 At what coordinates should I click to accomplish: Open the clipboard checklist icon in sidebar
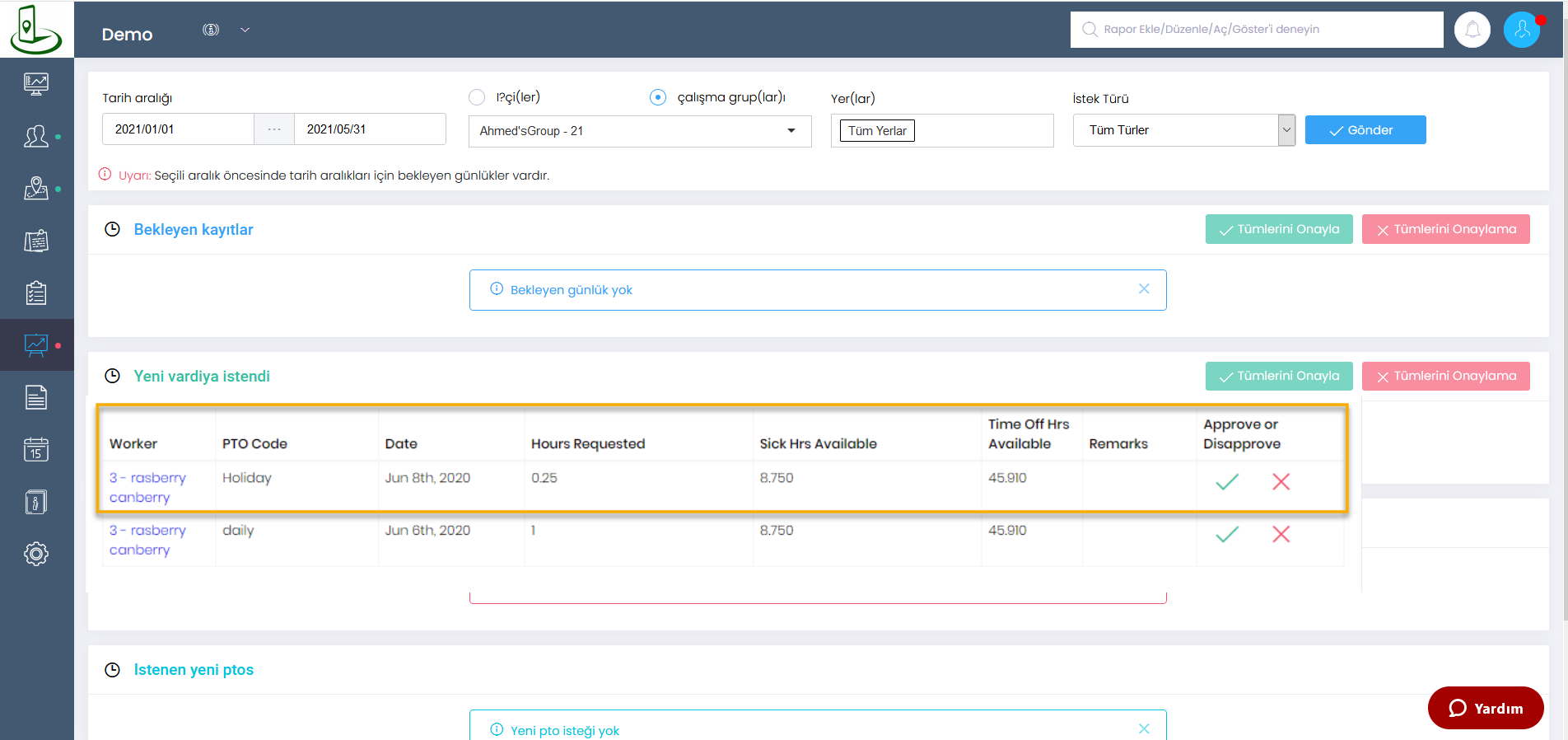coord(36,293)
